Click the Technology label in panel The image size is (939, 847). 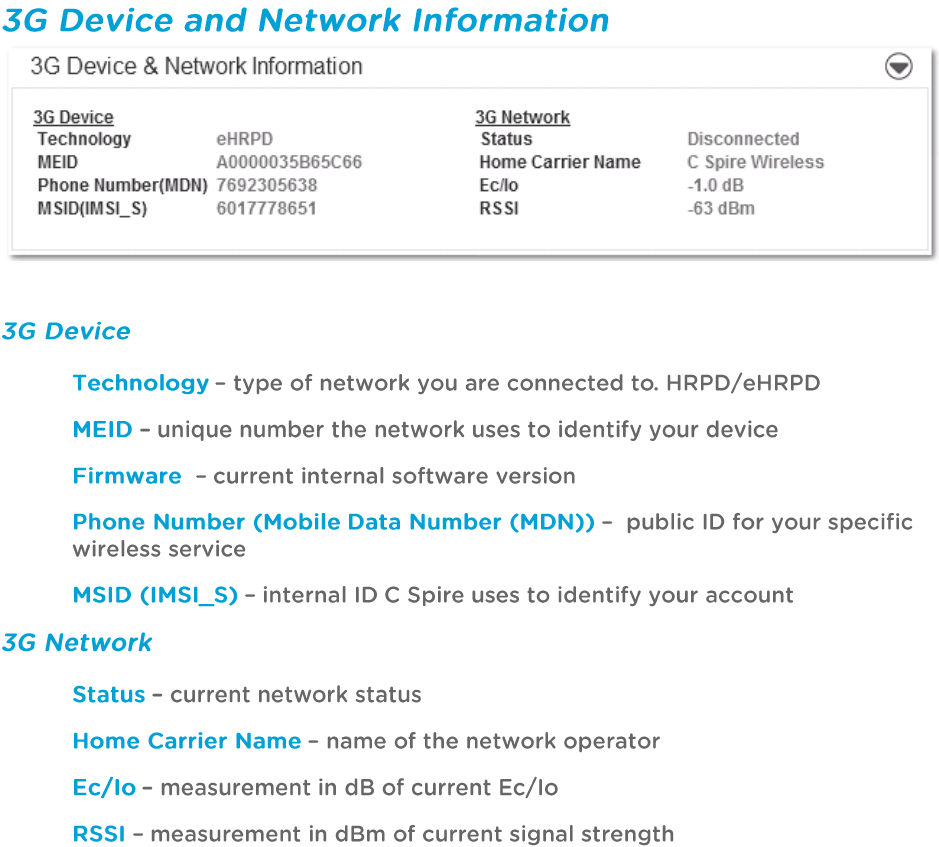pos(84,139)
